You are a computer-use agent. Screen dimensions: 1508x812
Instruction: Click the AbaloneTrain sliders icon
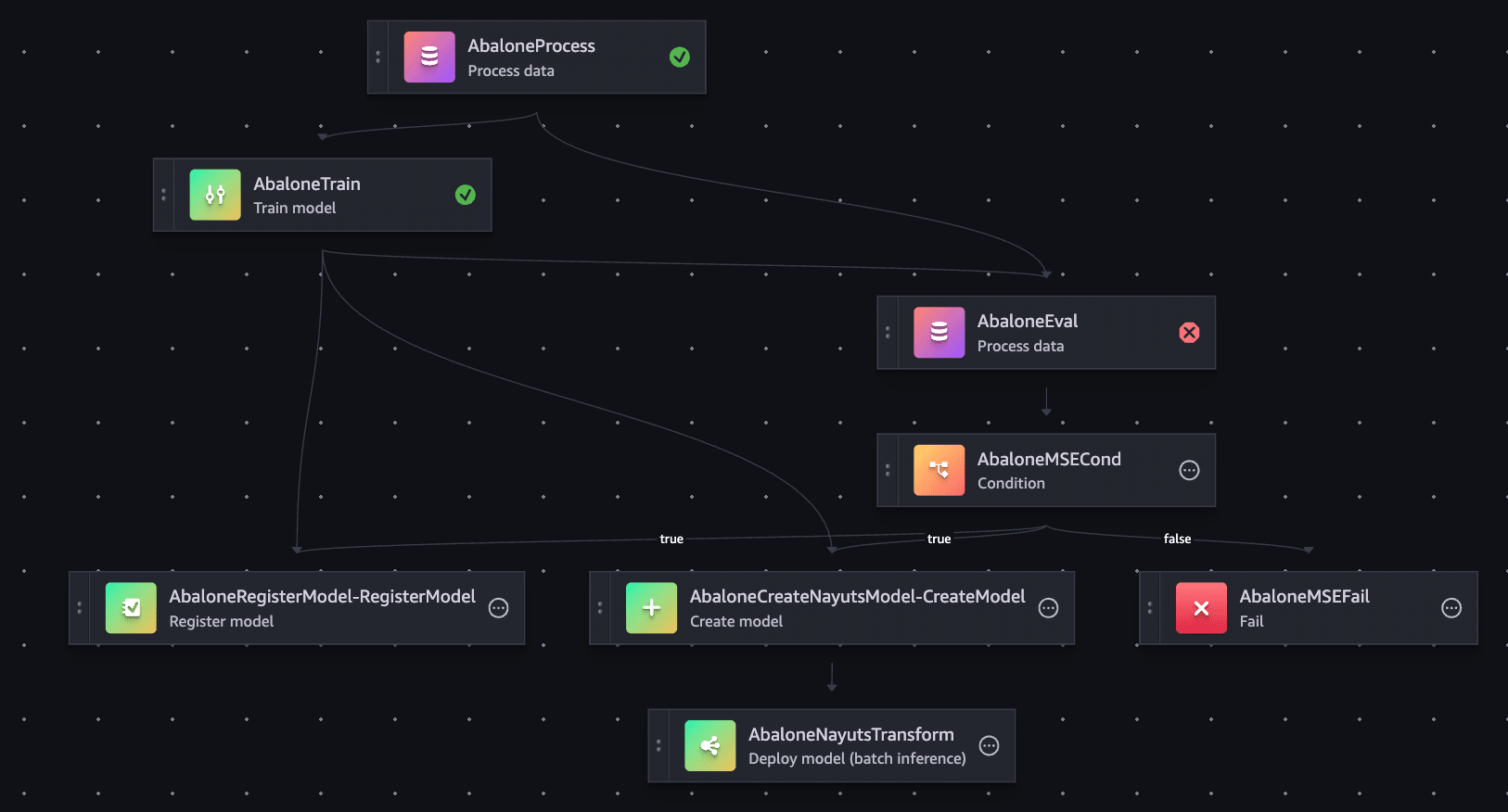point(215,195)
